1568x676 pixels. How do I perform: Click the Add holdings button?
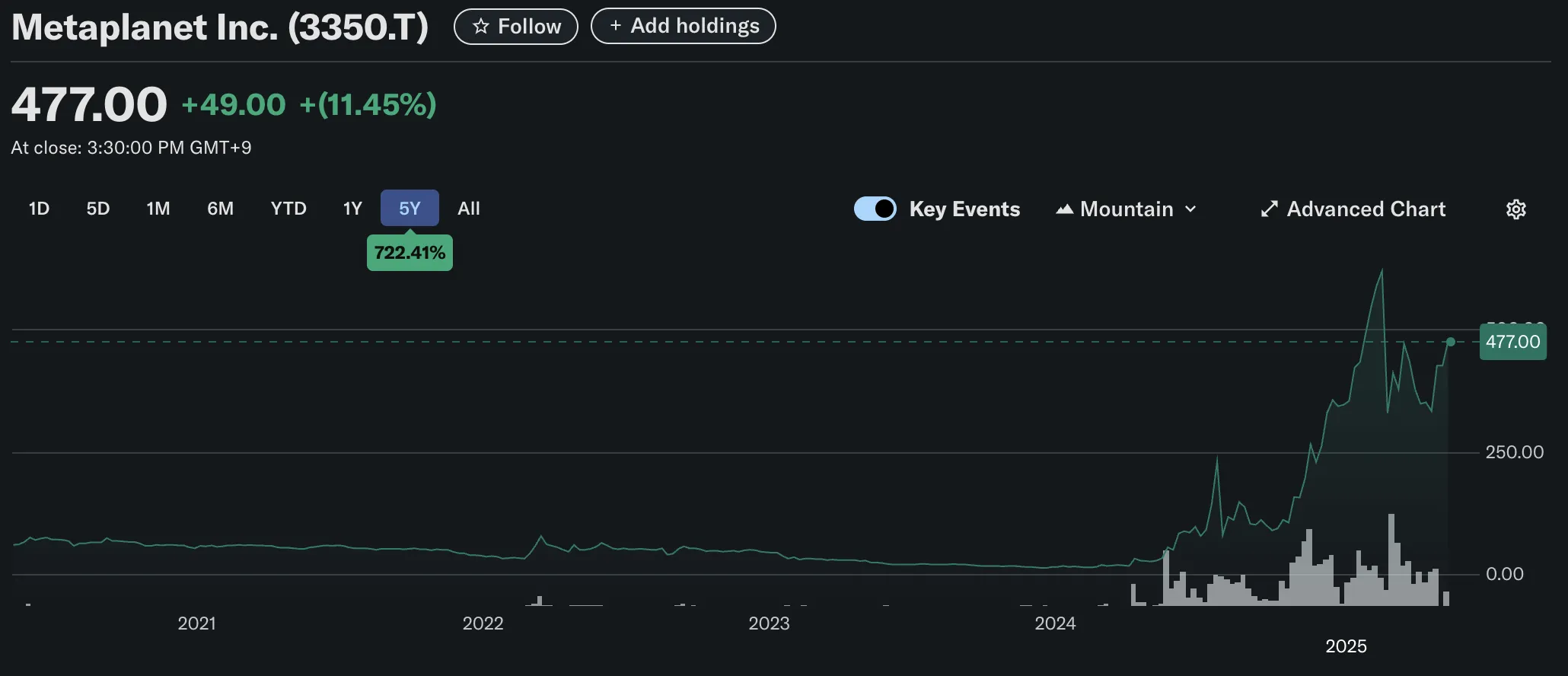tap(683, 26)
